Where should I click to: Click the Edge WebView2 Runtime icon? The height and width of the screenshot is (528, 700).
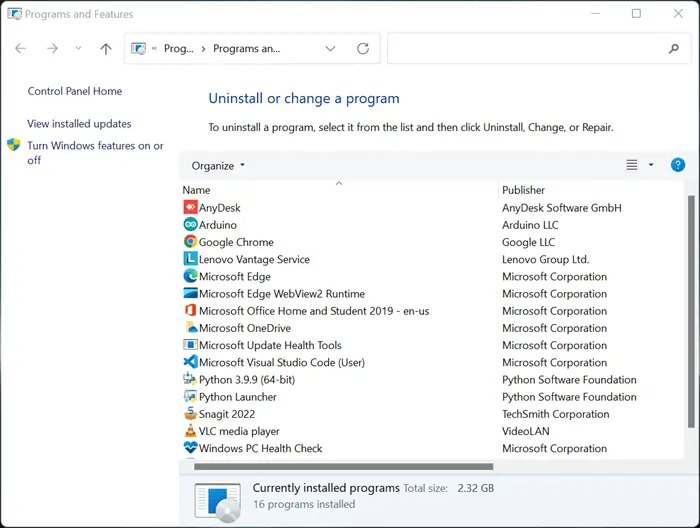(x=190, y=293)
